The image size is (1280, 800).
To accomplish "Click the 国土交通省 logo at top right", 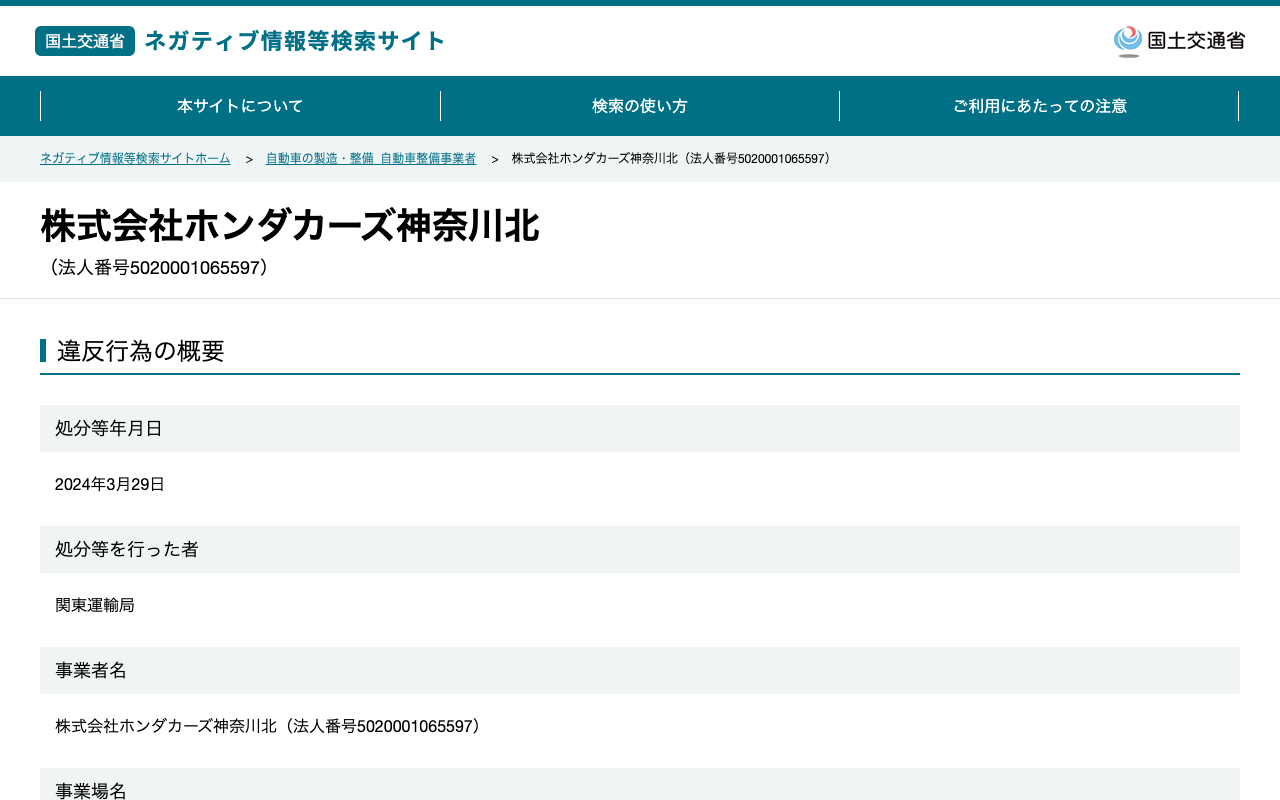I will pyautogui.click(x=1179, y=41).
